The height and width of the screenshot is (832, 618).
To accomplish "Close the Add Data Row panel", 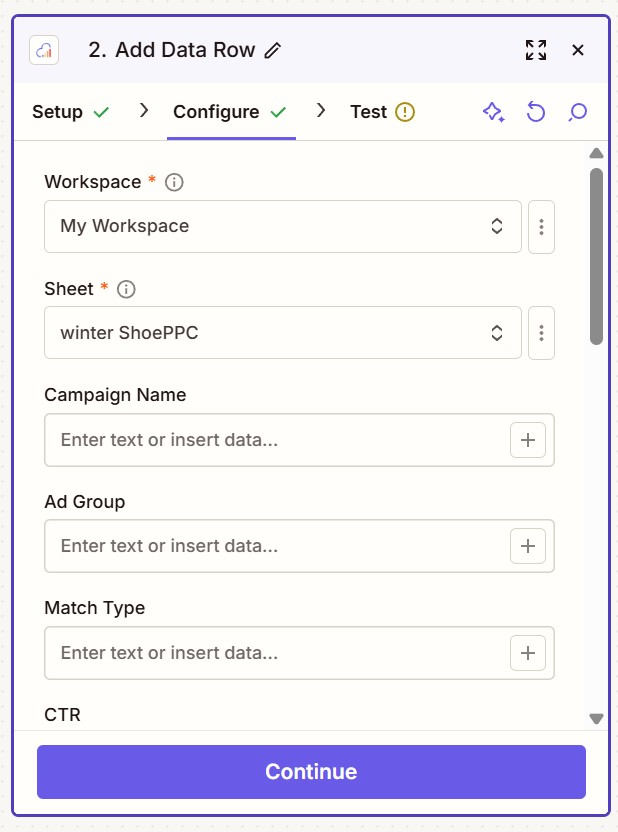I will 578,50.
